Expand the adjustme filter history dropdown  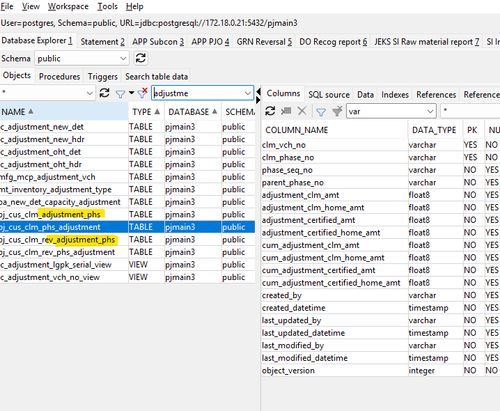(x=247, y=93)
